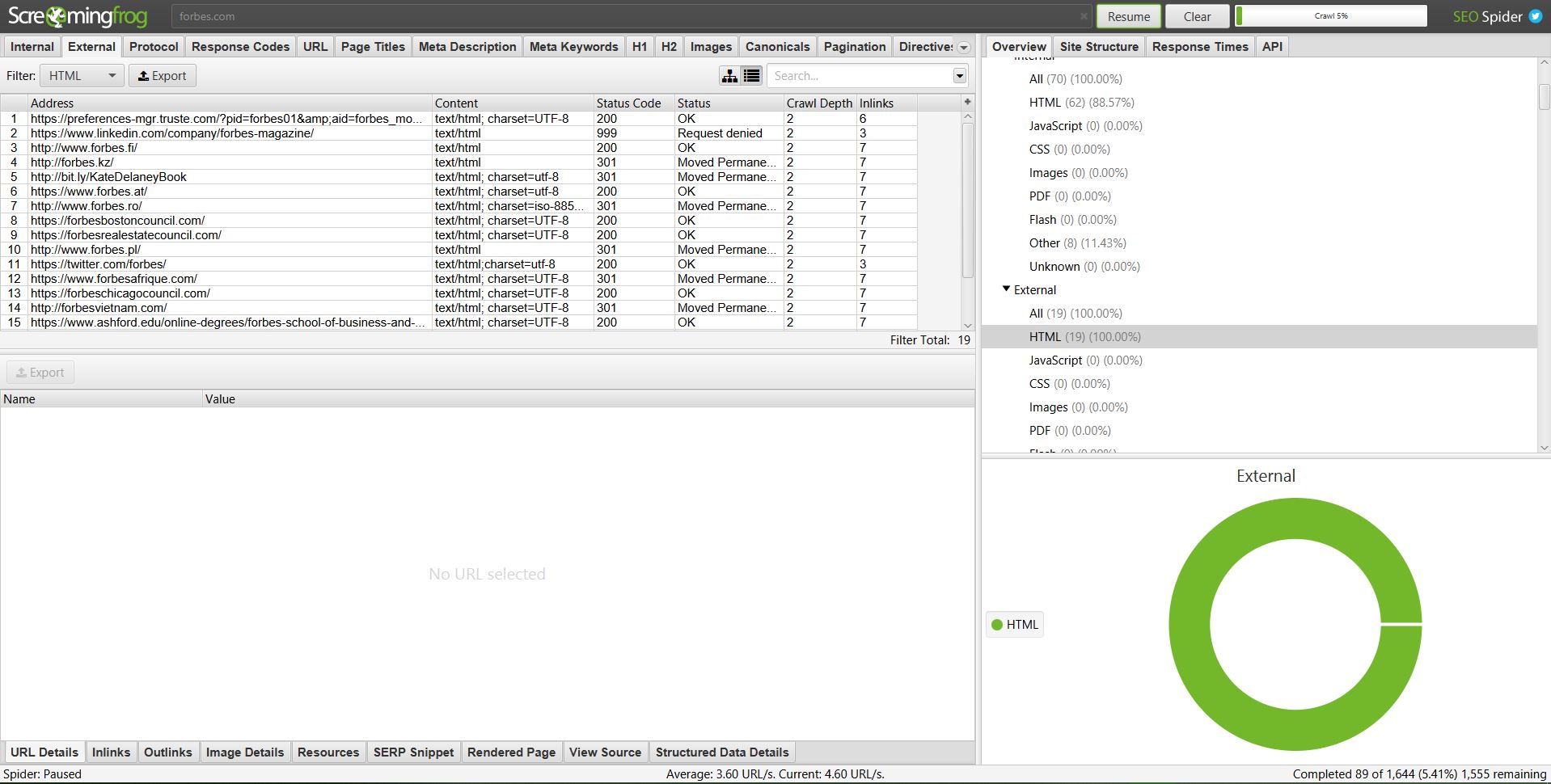The image size is (1551, 784).
Task: Select JavaScript under External in overview
Action: coord(1054,360)
